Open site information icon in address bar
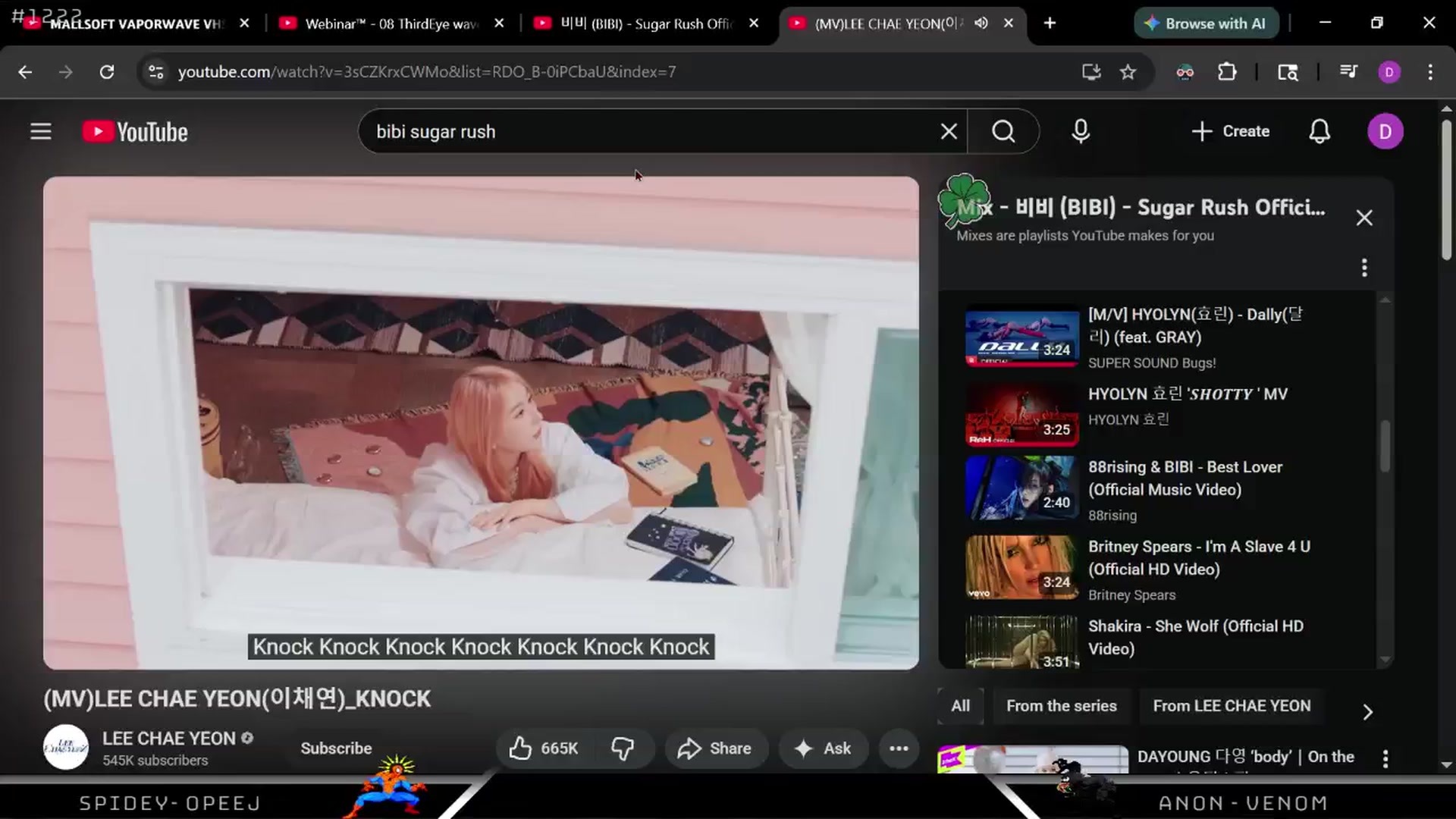Screen dimensions: 1456x819 coord(156,72)
